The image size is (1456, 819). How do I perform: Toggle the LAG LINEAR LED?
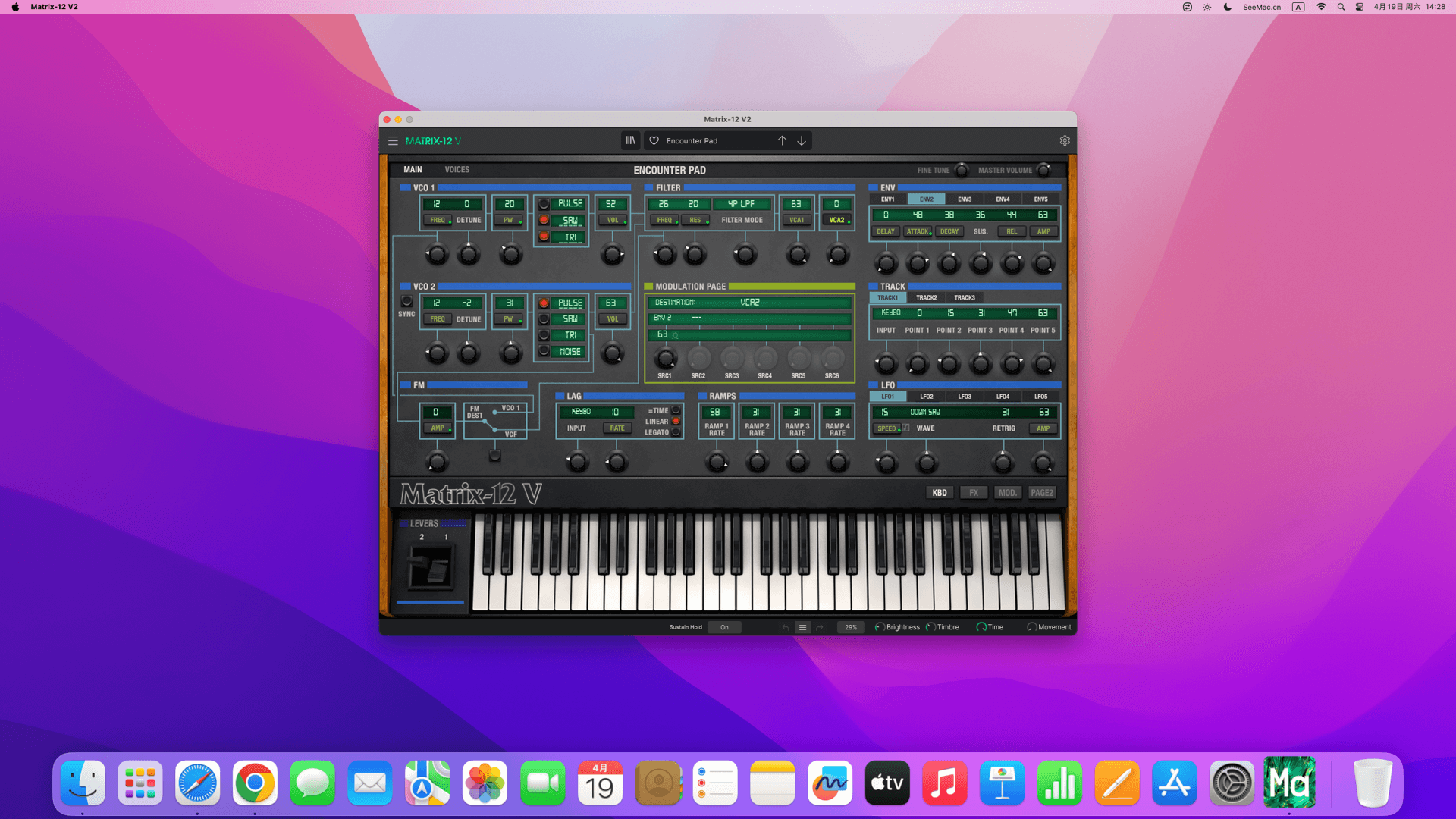pos(676,422)
